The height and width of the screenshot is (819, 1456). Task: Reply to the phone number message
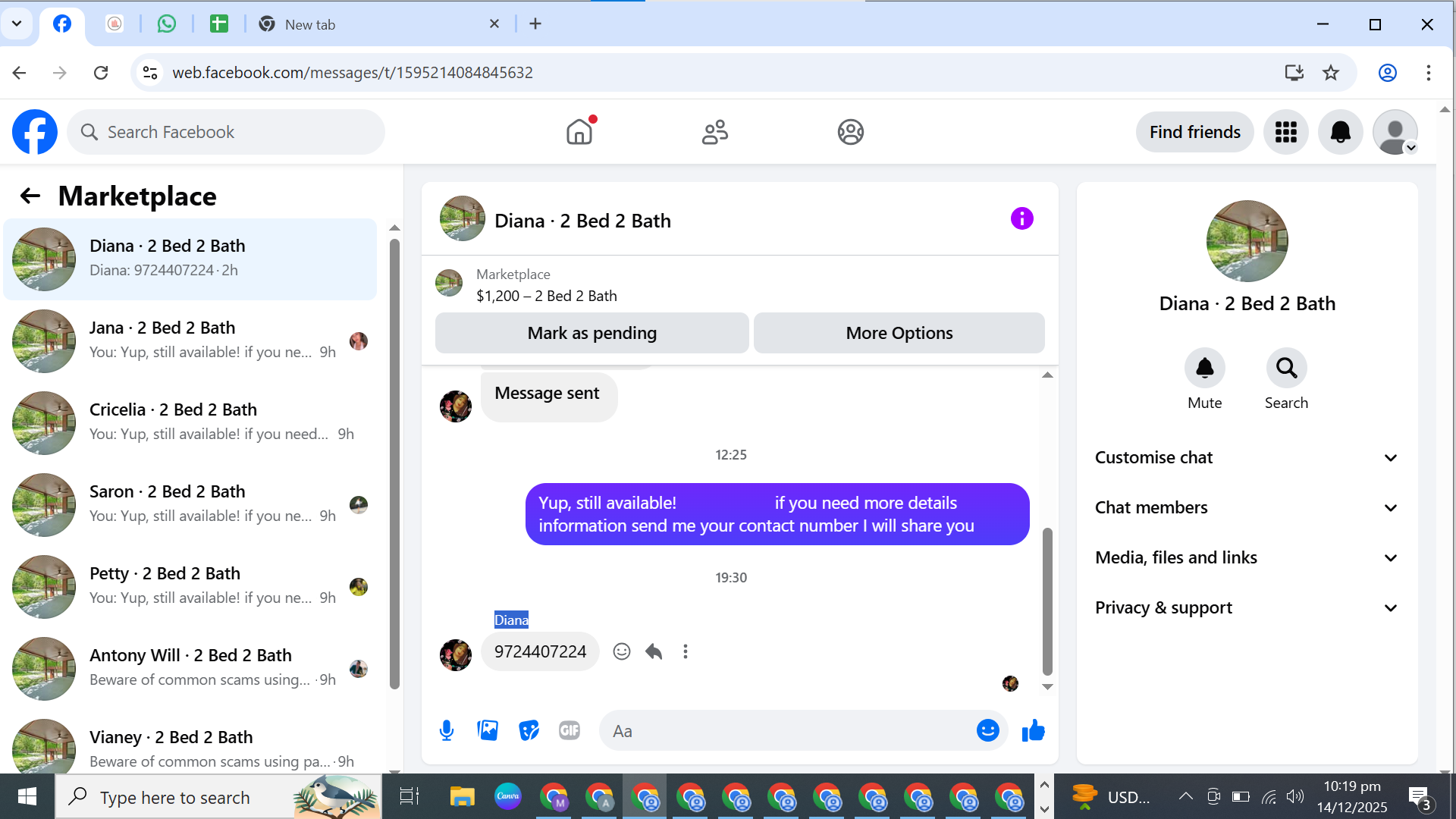tap(654, 651)
